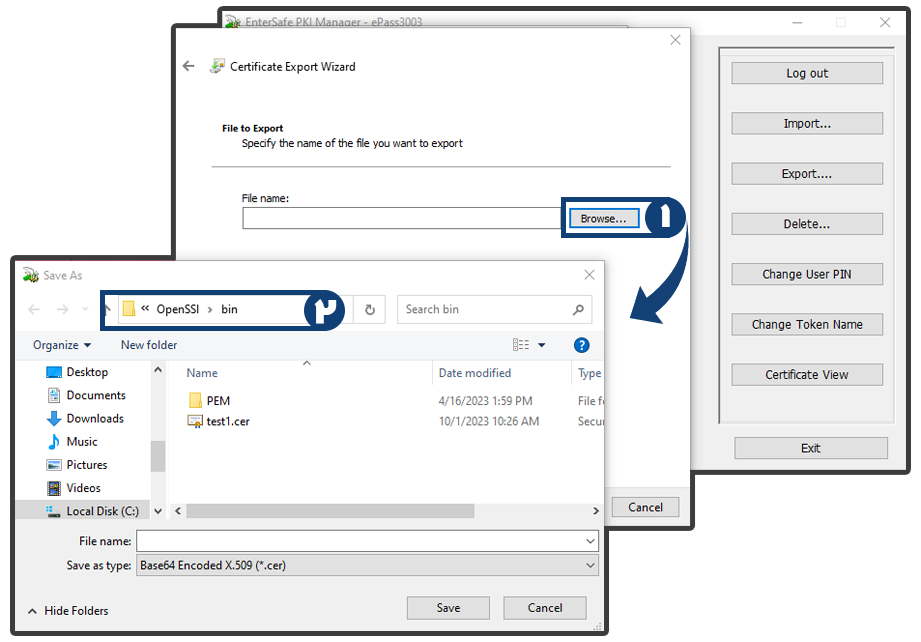This screenshot has width=921, height=642.
Task: Change the view using the view icon
Action: click(x=520, y=345)
